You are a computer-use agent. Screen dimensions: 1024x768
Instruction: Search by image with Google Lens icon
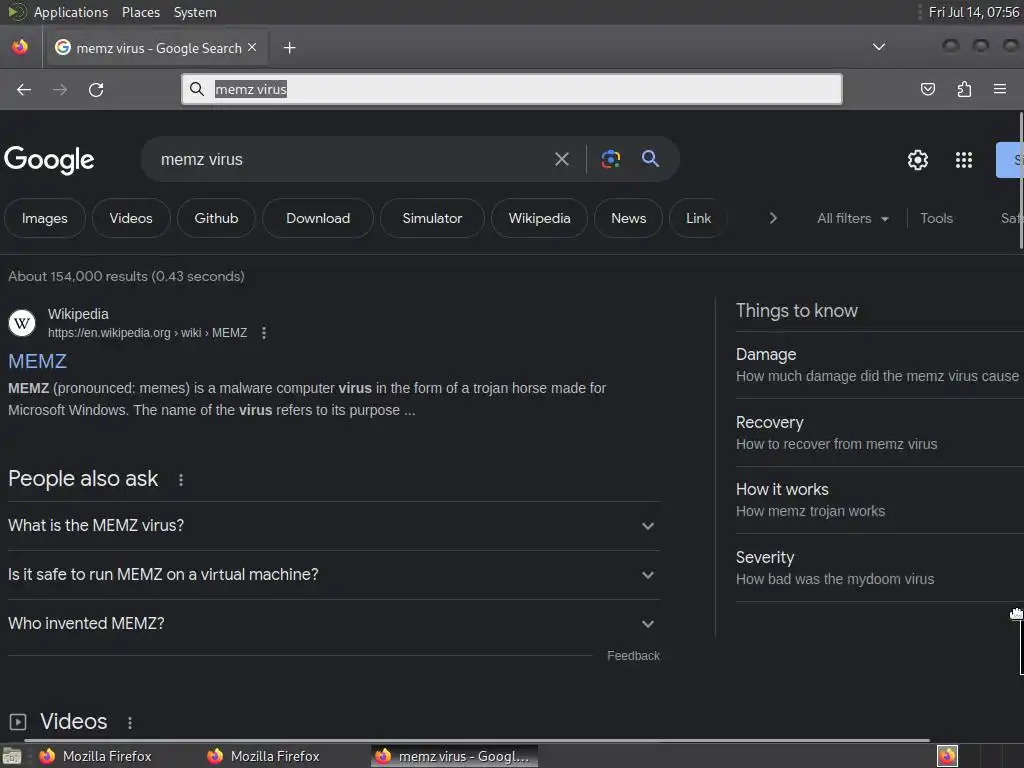[x=611, y=159]
